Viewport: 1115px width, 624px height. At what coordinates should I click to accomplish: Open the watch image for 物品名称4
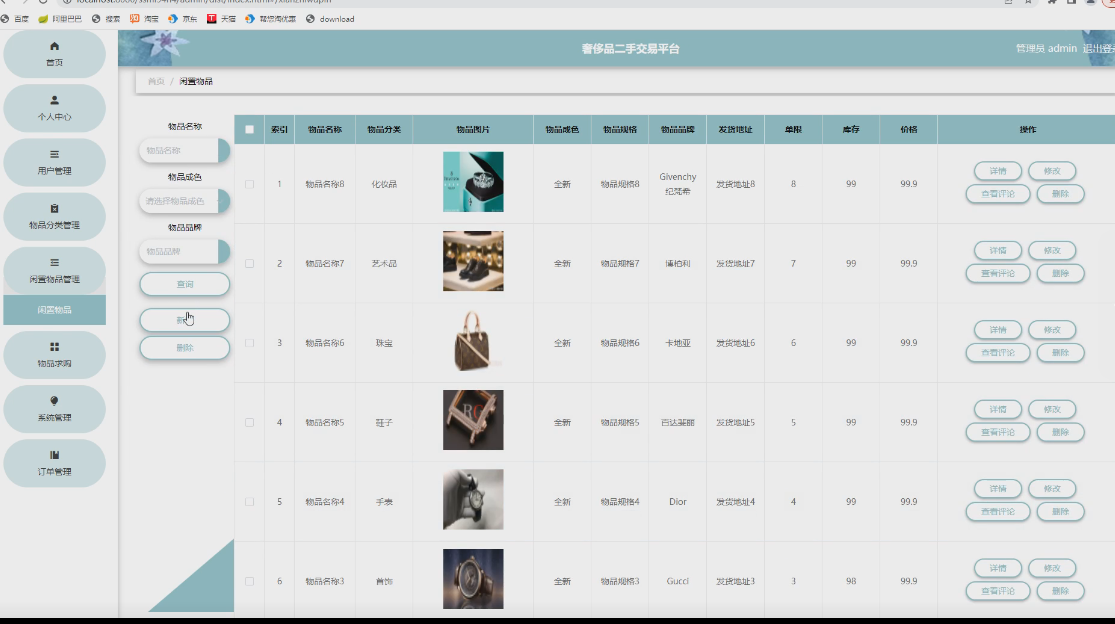[473, 500]
